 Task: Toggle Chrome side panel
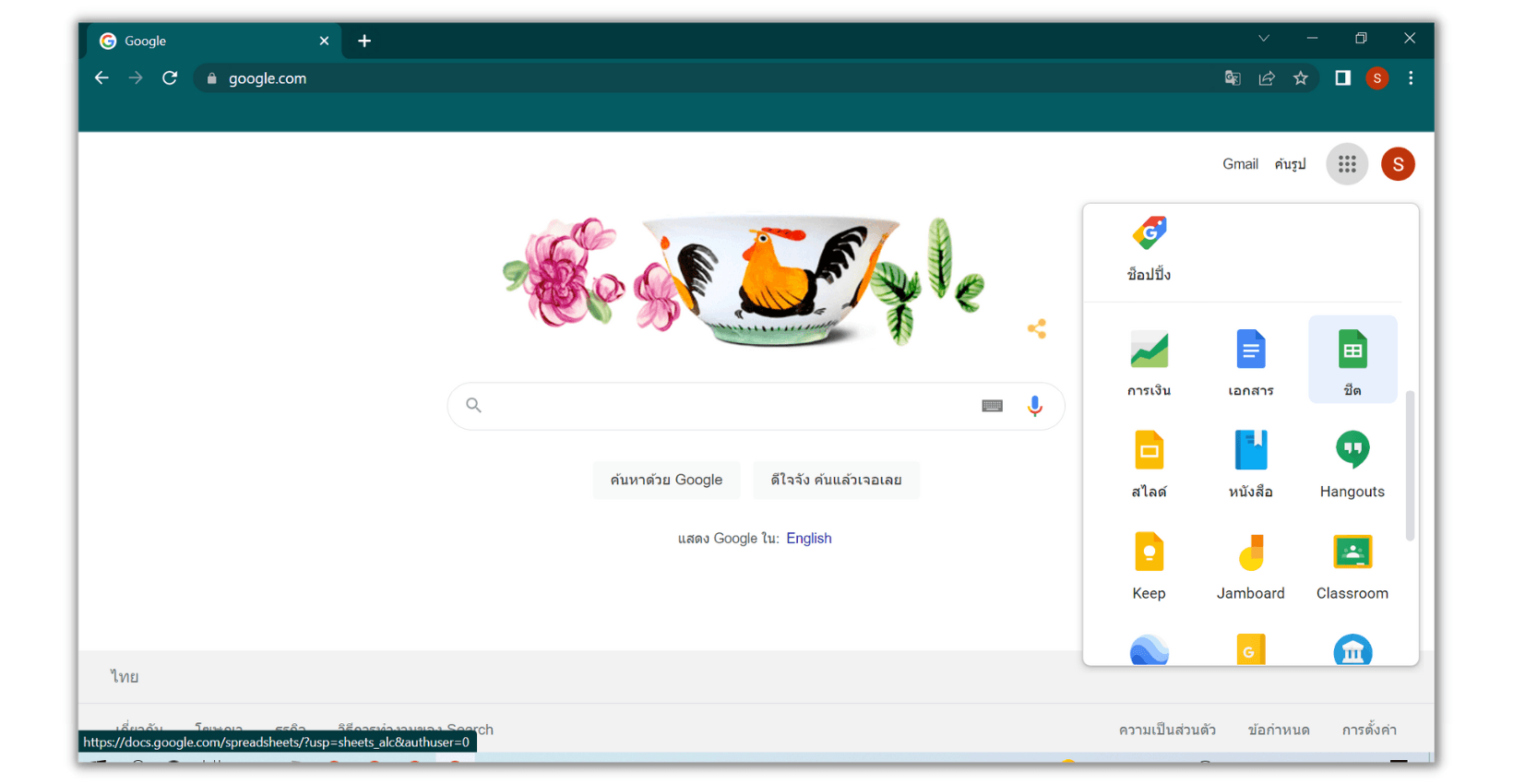(1343, 78)
